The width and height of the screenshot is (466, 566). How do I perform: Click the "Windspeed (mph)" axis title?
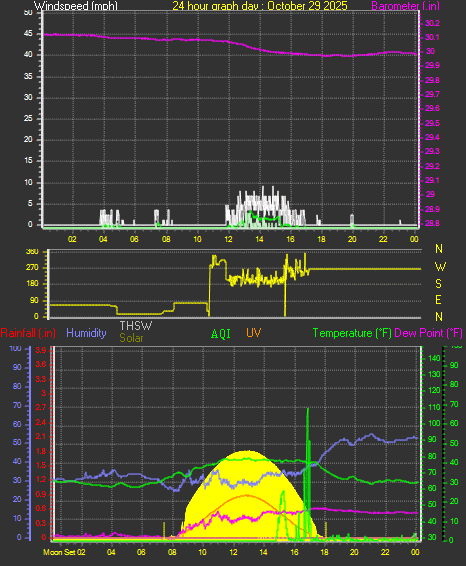[75, 5]
